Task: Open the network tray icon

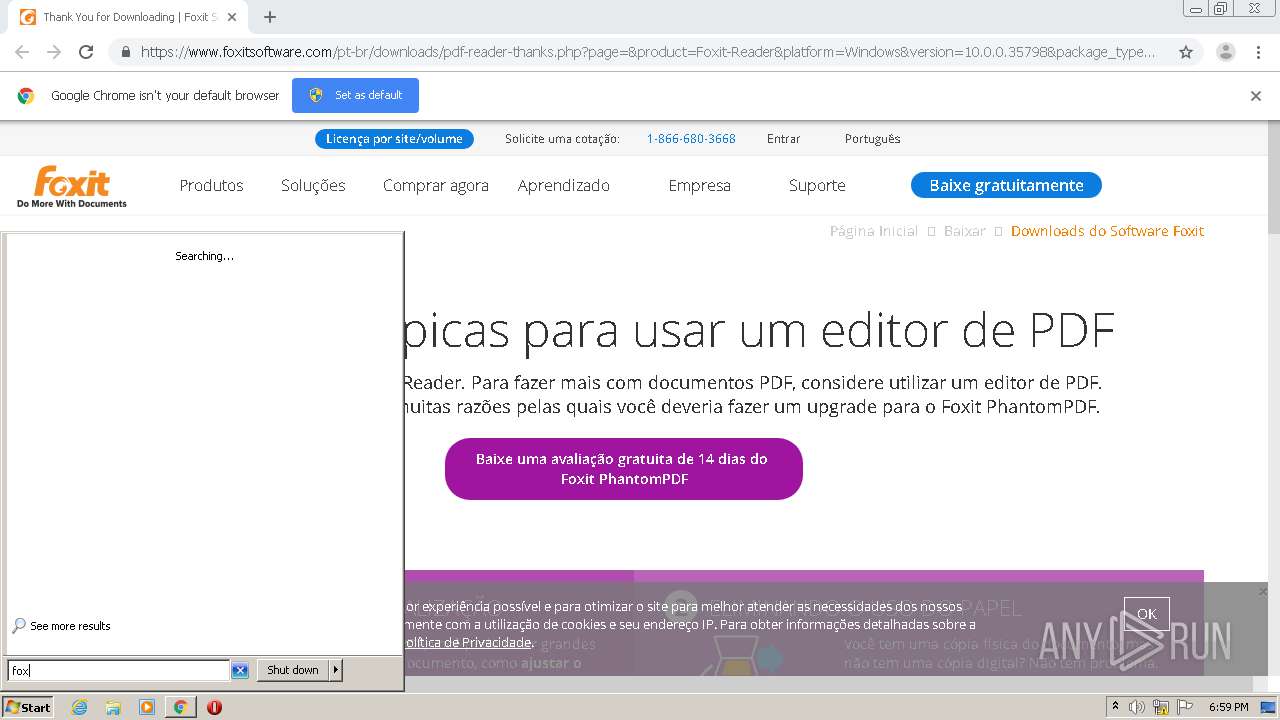Action: (1161, 707)
